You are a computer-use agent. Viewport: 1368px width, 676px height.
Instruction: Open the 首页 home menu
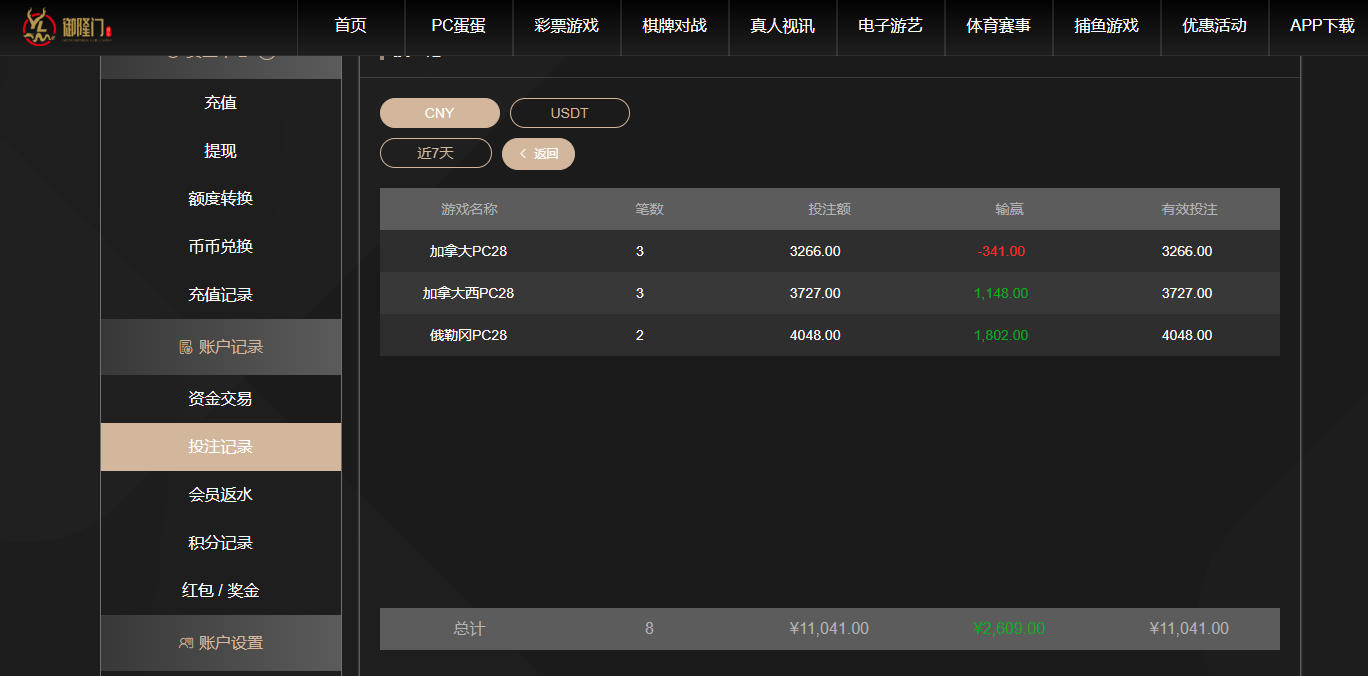(351, 26)
